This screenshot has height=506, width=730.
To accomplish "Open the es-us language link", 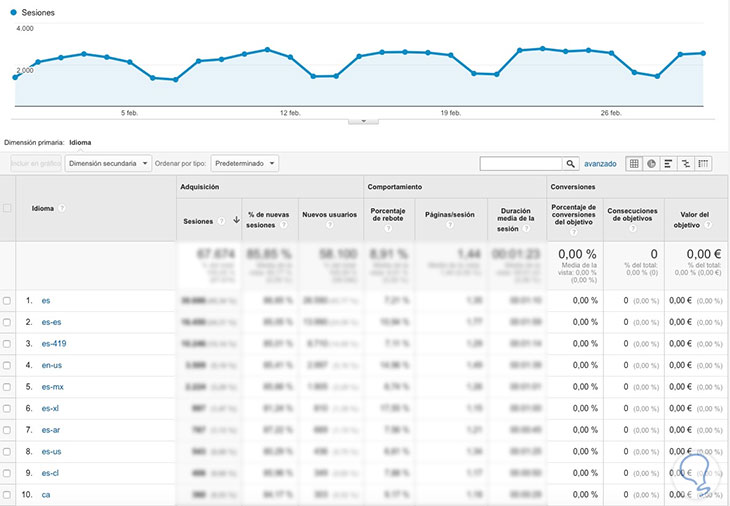I will point(51,452).
